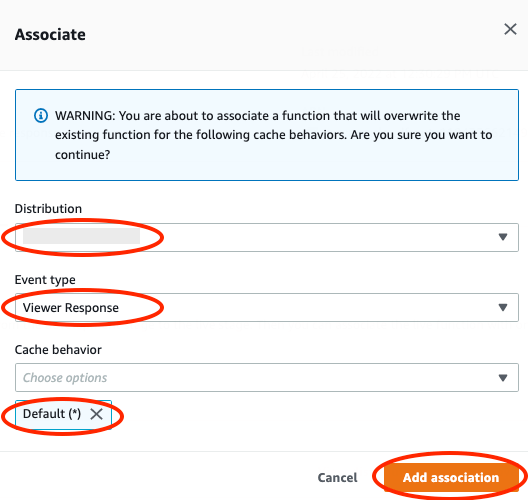The width and height of the screenshot is (528, 500).
Task: Click the info icon in the warning banner
Action: coord(41,115)
